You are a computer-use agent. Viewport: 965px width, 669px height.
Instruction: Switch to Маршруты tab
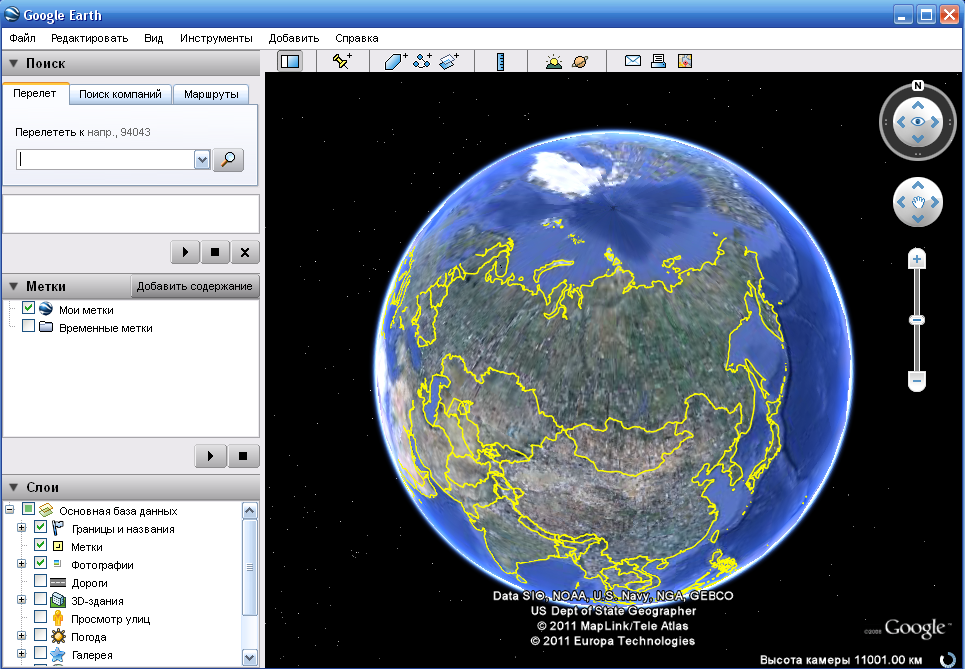211,94
